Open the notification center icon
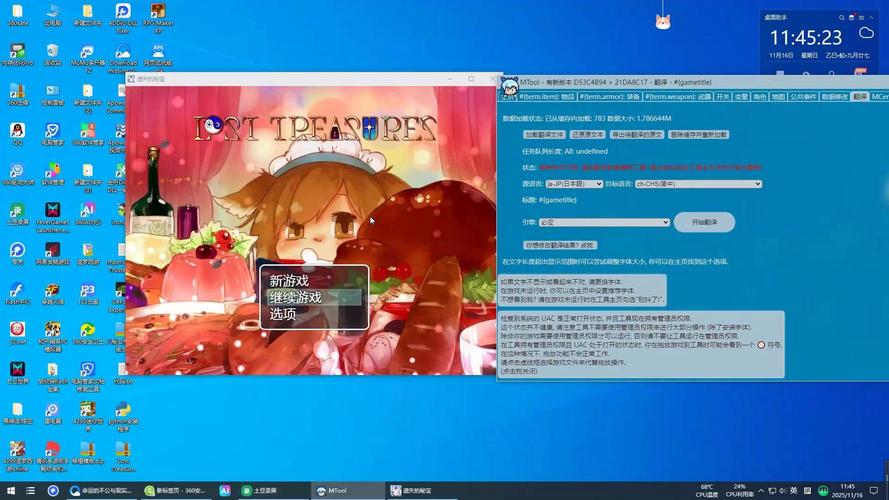This screenshot has width=889, height=500. (874, 490)
